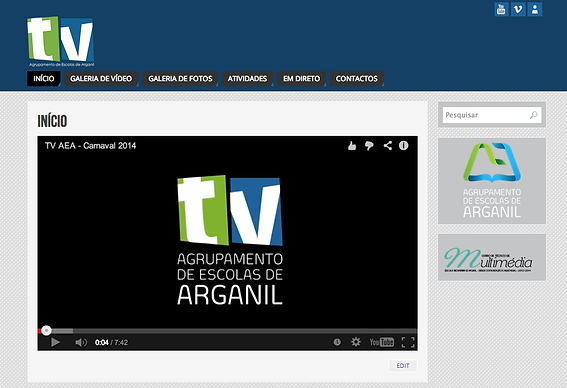Click the TV Agrupamento de Escolas logo
The image size is (567, 388).
(61, 42)
